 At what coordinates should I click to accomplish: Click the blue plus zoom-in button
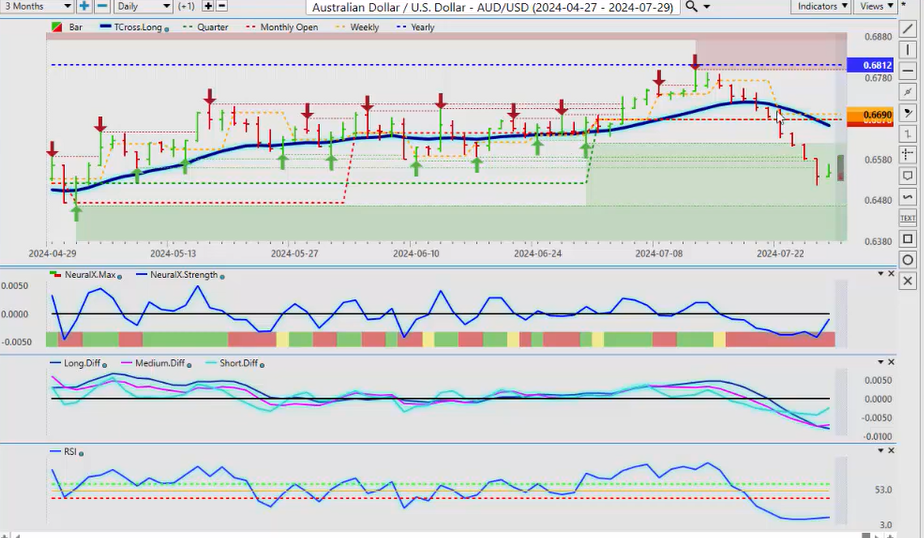pos(84,7)
